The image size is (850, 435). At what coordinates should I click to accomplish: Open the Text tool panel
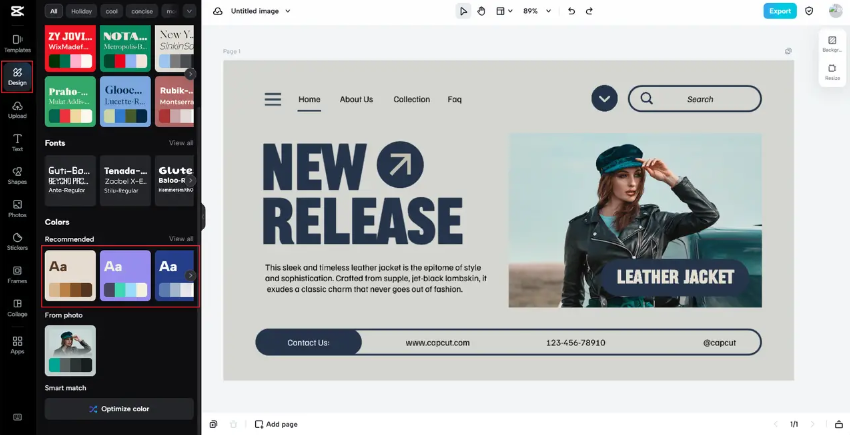(x=17, y=143)
